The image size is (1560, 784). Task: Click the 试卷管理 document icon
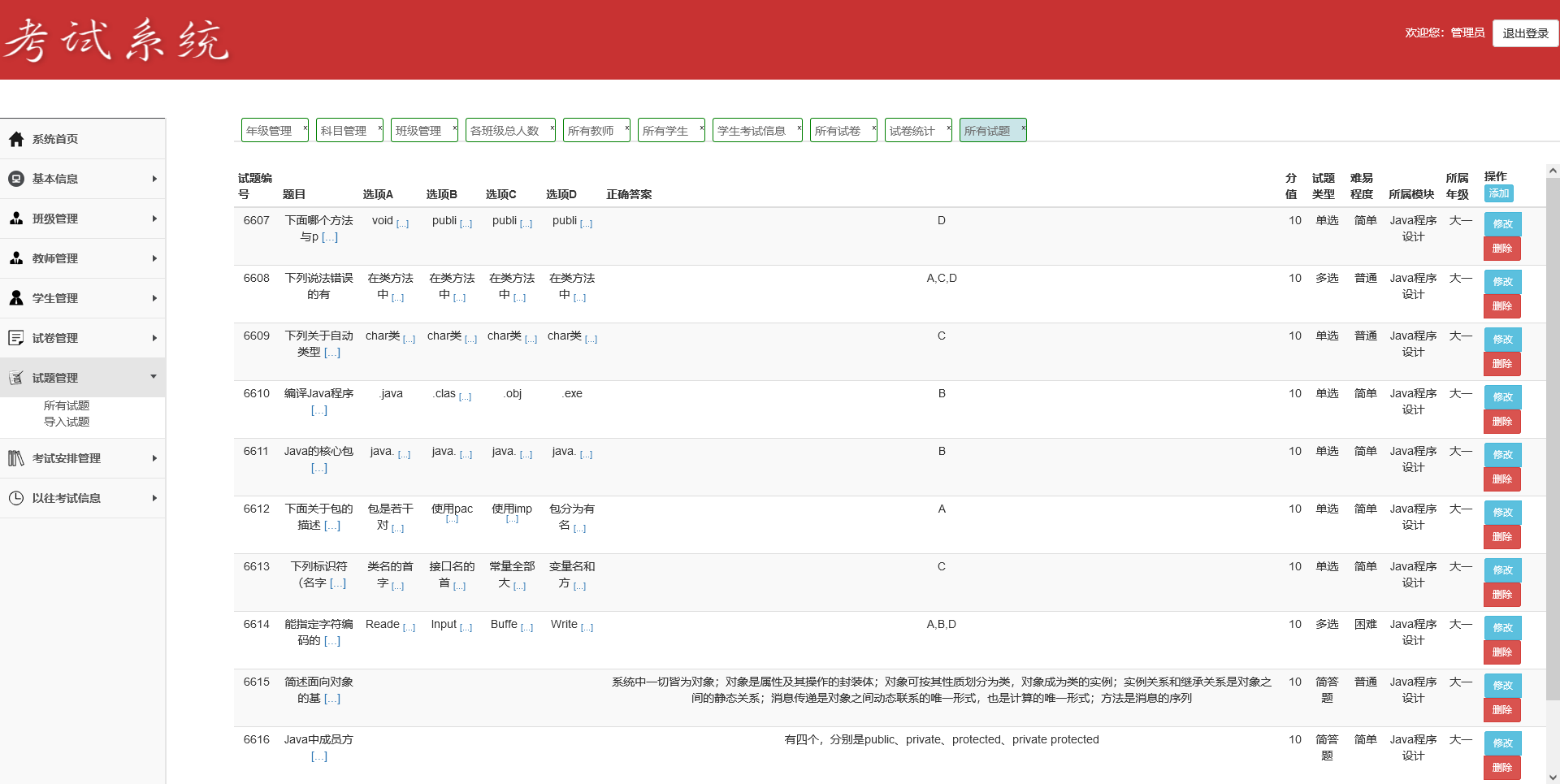[16, 338]
